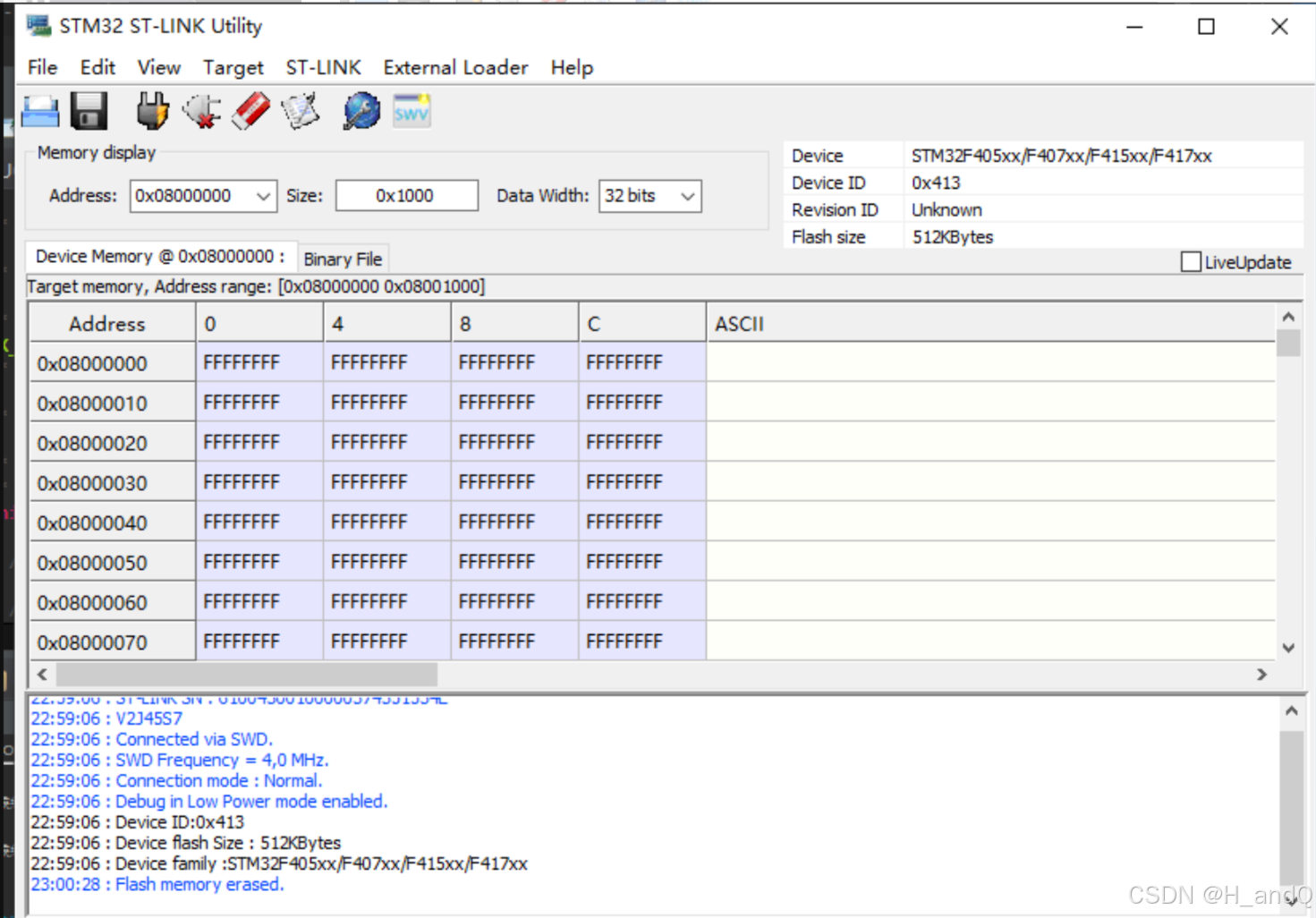Viewport: 1316px width, 918px height.
Task: Click log line Device flash Size : 512KBytes
Action: [186, 843]
